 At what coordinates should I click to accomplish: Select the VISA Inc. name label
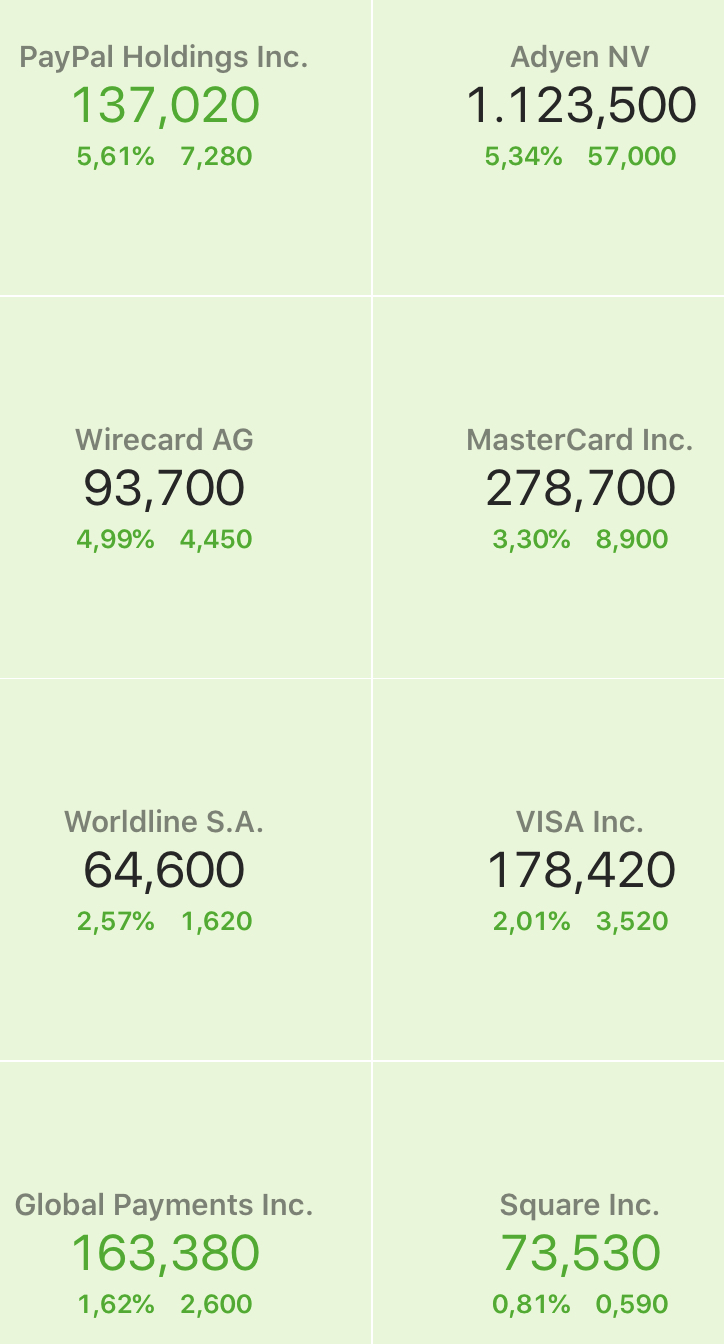580,822
